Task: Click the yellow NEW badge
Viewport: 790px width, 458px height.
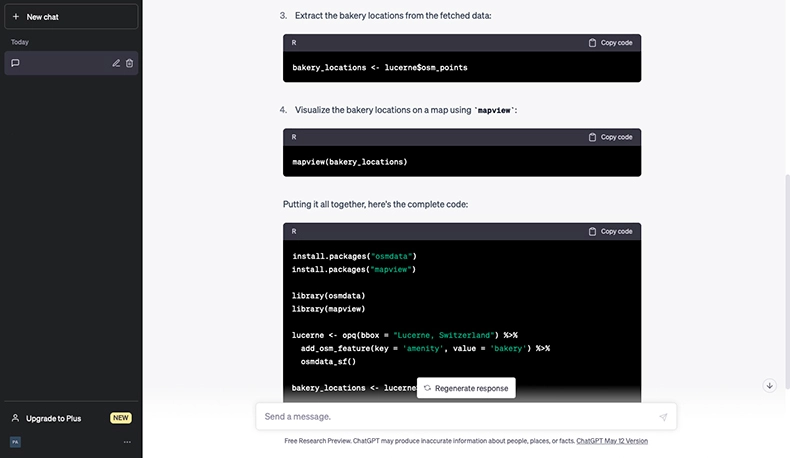Action: pos(121,418)
